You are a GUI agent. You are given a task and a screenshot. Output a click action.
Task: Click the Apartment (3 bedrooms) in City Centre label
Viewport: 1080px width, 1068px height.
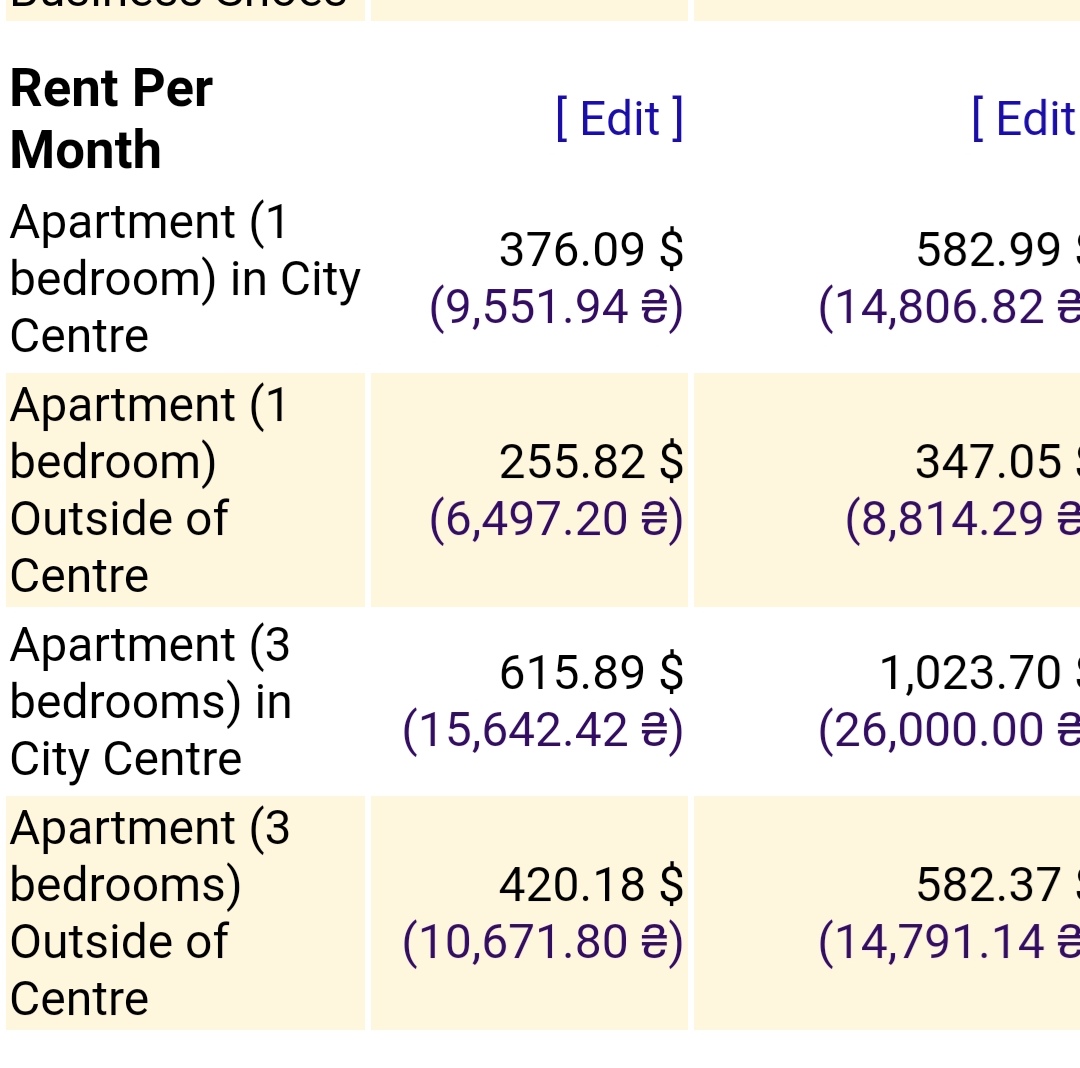click(150, 701)
